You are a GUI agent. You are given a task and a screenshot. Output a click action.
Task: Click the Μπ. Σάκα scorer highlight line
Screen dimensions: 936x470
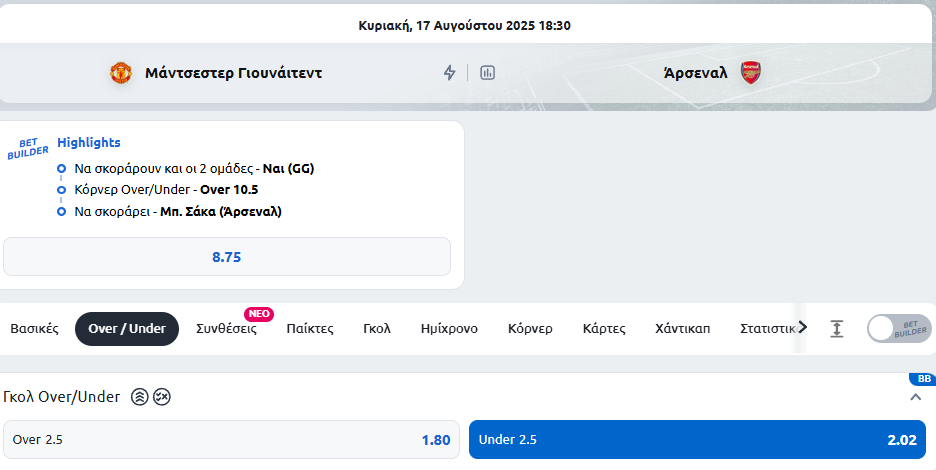178,211
